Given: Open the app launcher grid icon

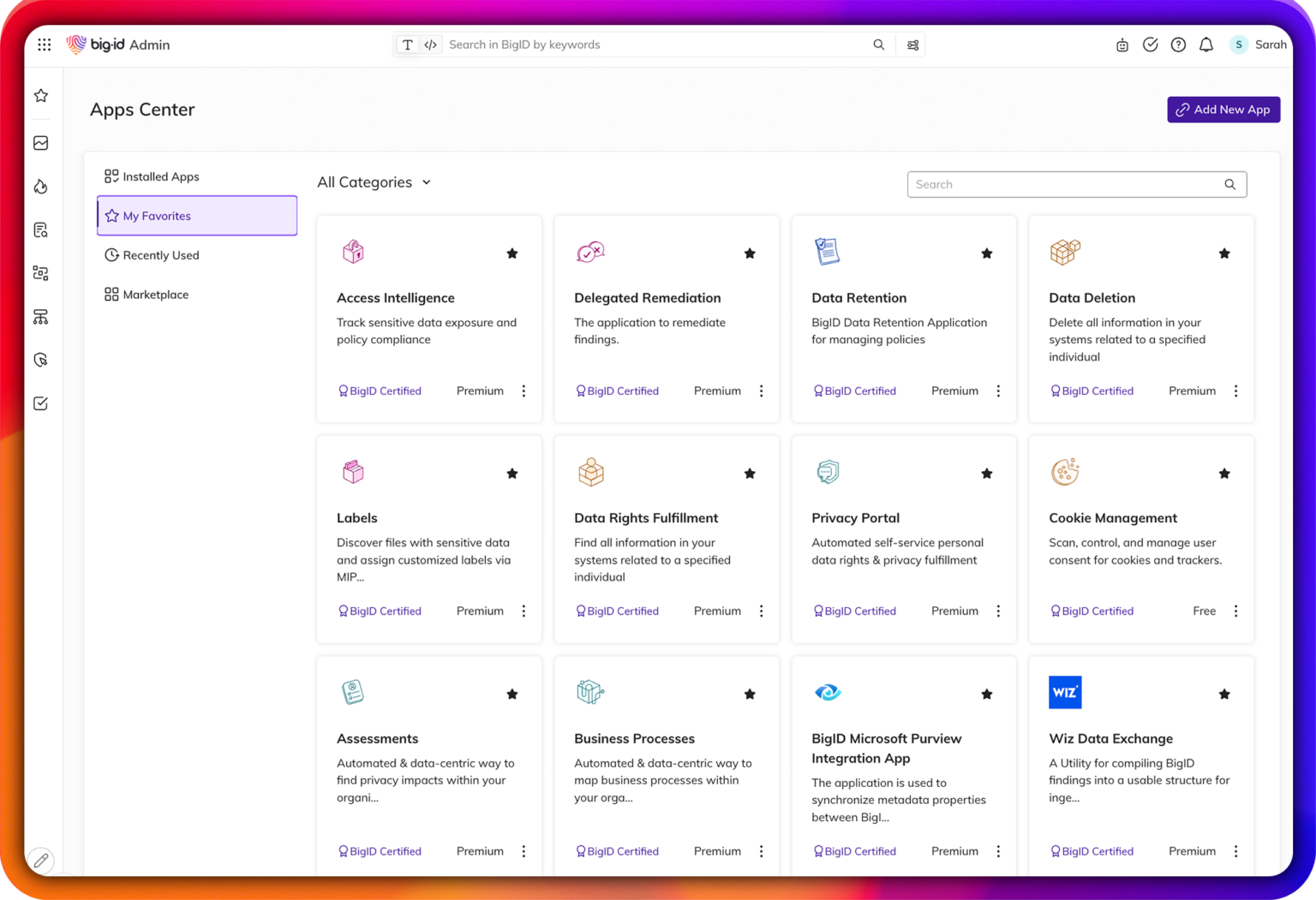Looking at the screenshot, I should click(44, 45).
